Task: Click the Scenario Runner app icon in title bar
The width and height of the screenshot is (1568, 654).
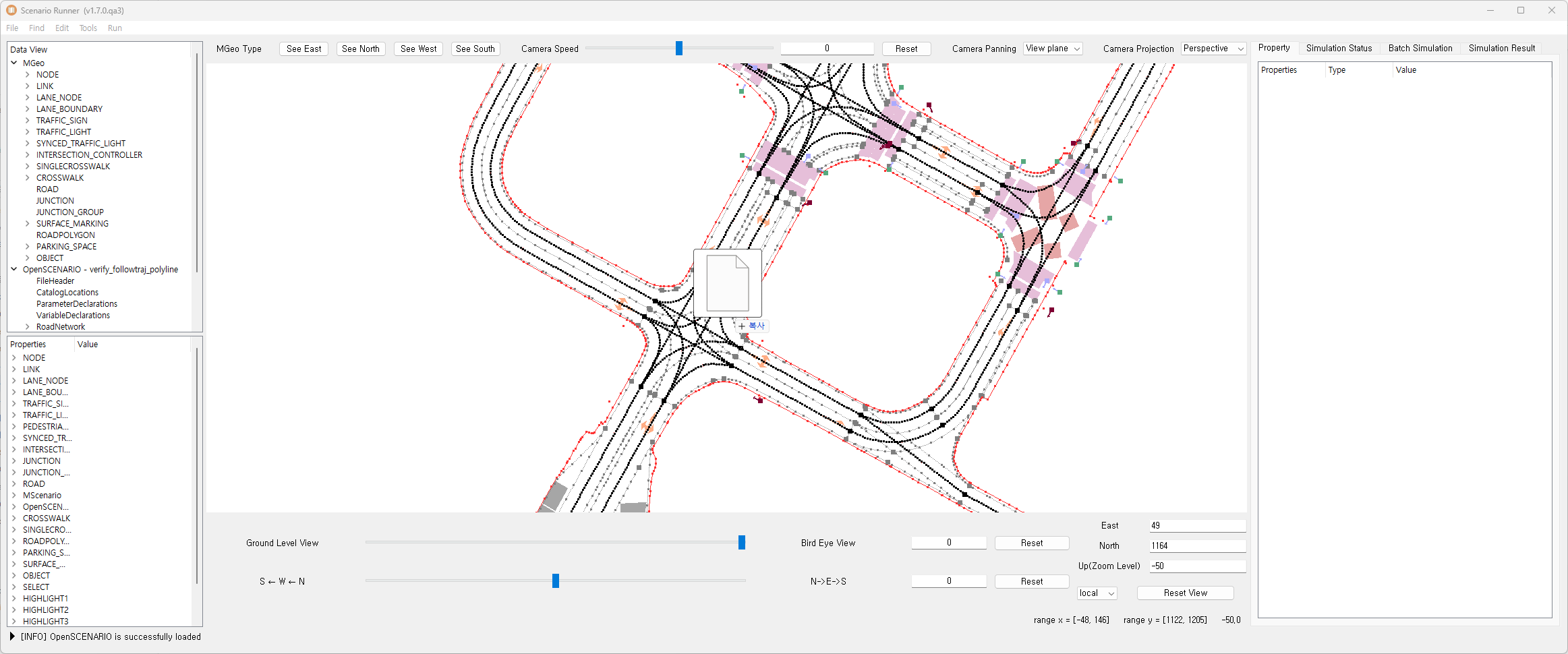Action: [11, 10]
